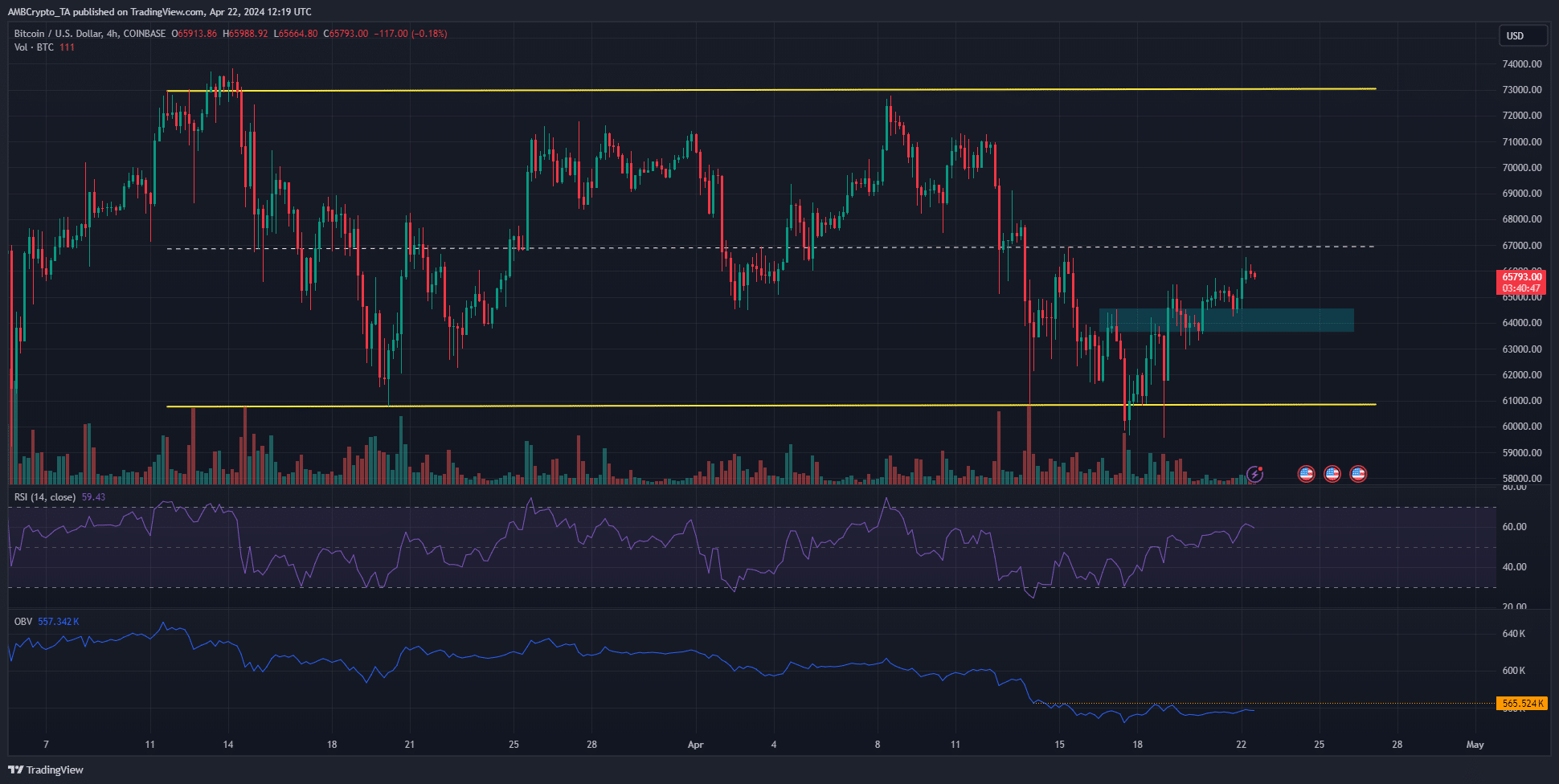The image size is (1559, 784).
Task: Click the orange 565.524K OBV value tag
Action: [x=1521, y=704]
